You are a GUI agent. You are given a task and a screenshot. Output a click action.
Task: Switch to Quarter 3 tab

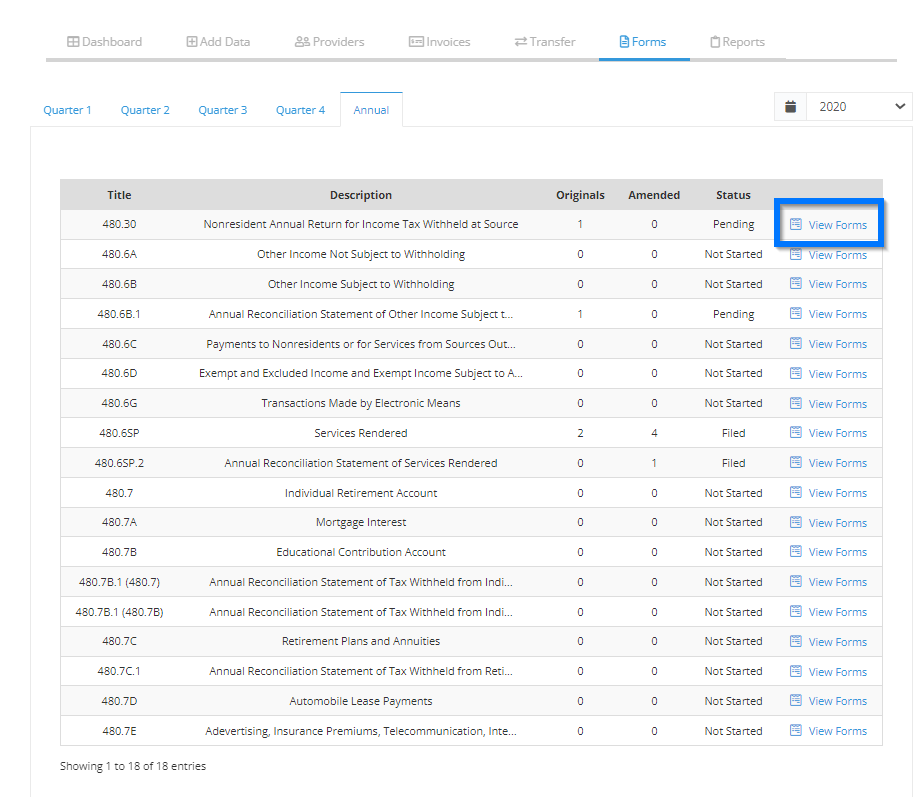[223, 110]
